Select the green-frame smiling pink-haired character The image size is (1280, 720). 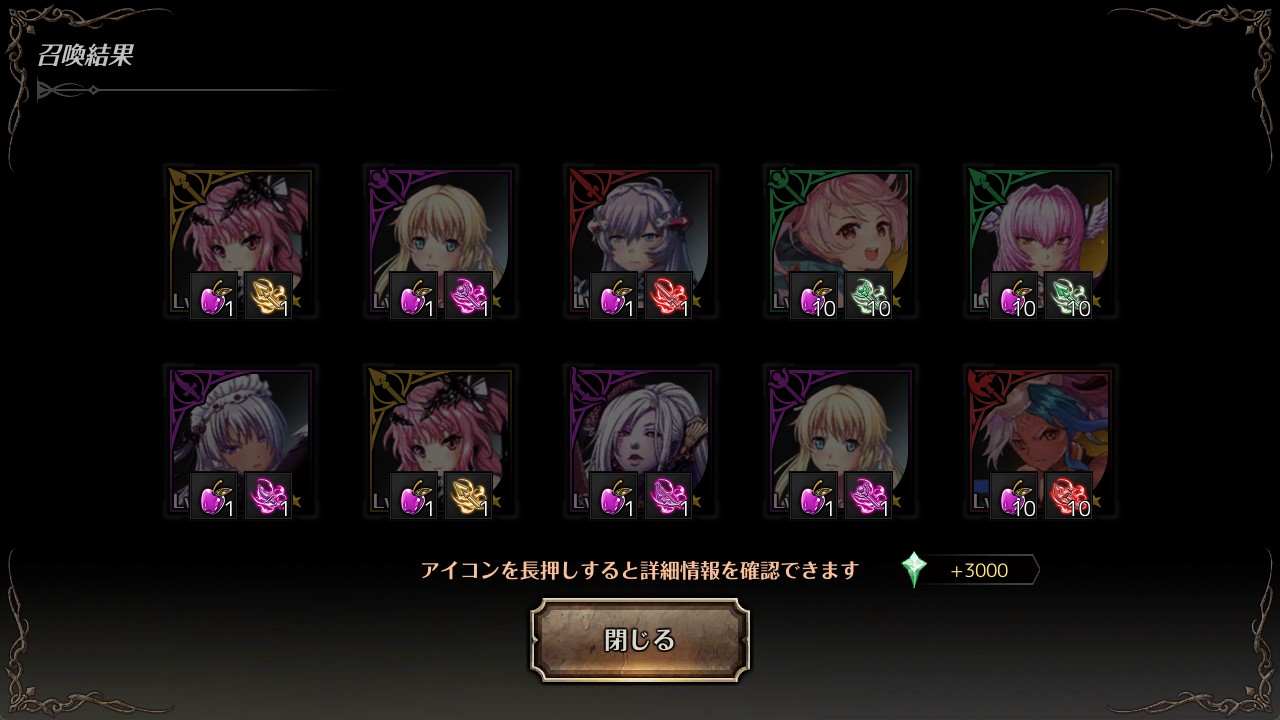[x=840, y=242]
